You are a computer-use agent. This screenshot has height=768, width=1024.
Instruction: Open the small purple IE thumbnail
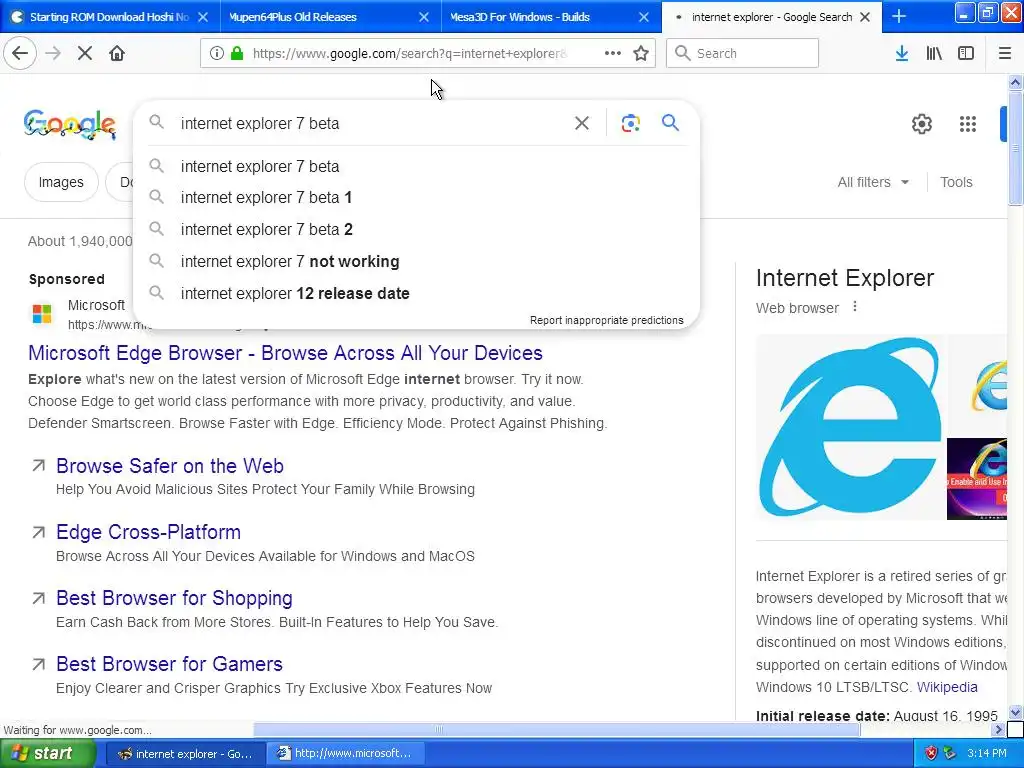point(977,479)
